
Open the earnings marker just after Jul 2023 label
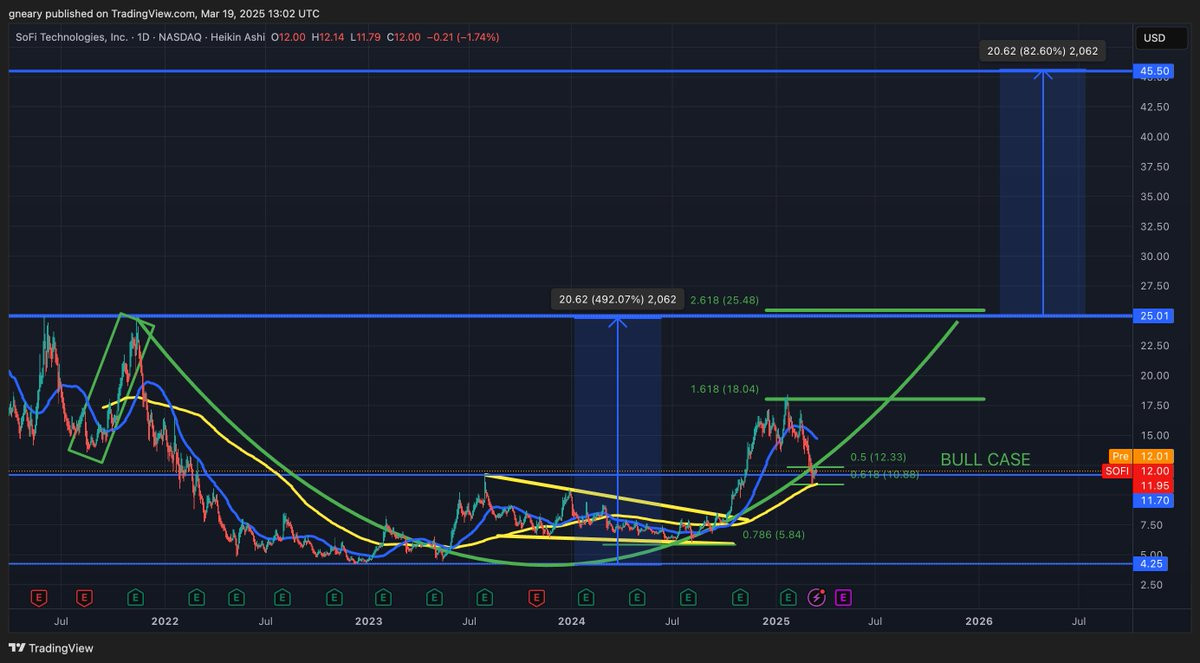(x=485, y=597)
